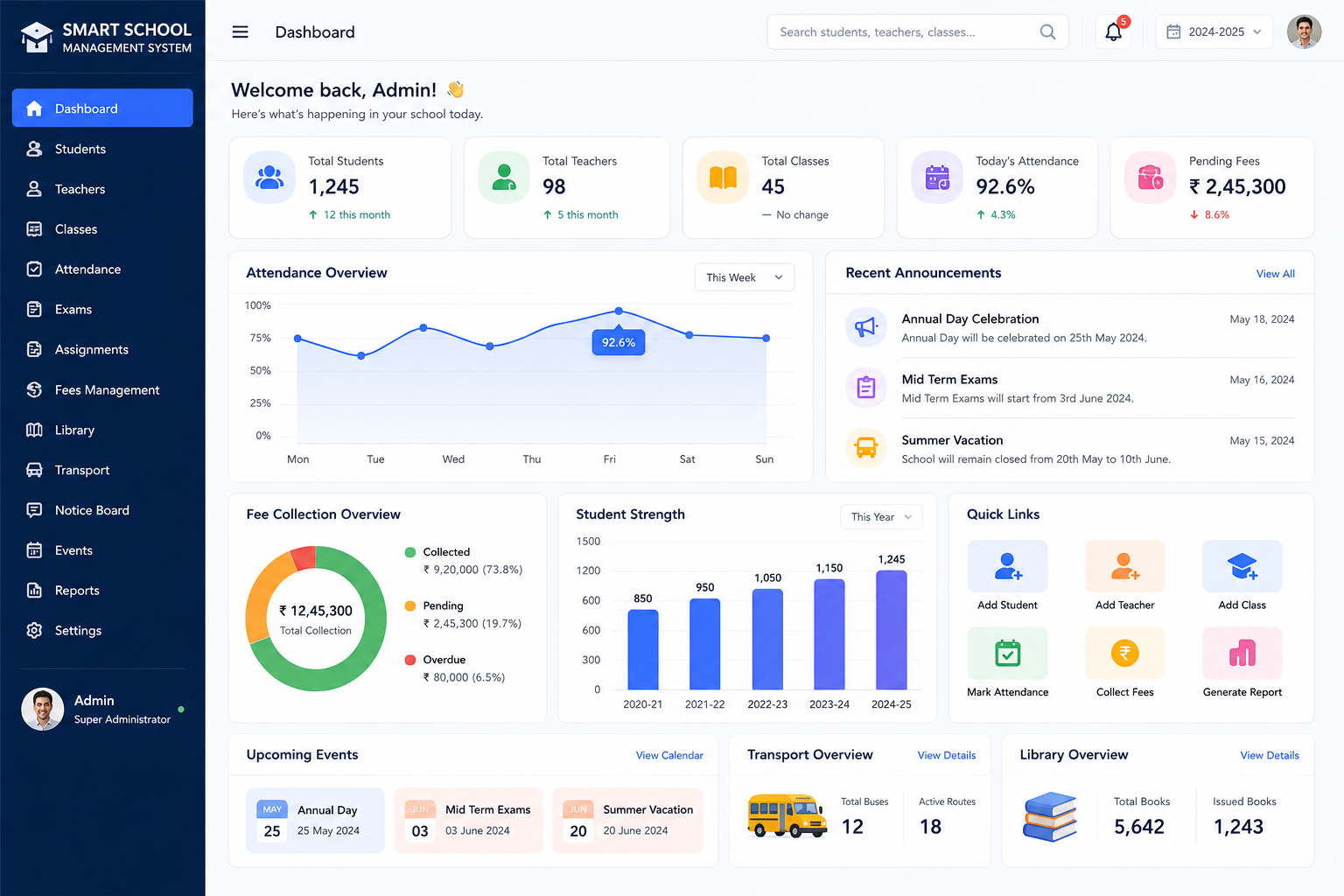Open the Mid Term Exams 03 June event card
This screenshot has width=1344, height=896.
tap(468, 821)
